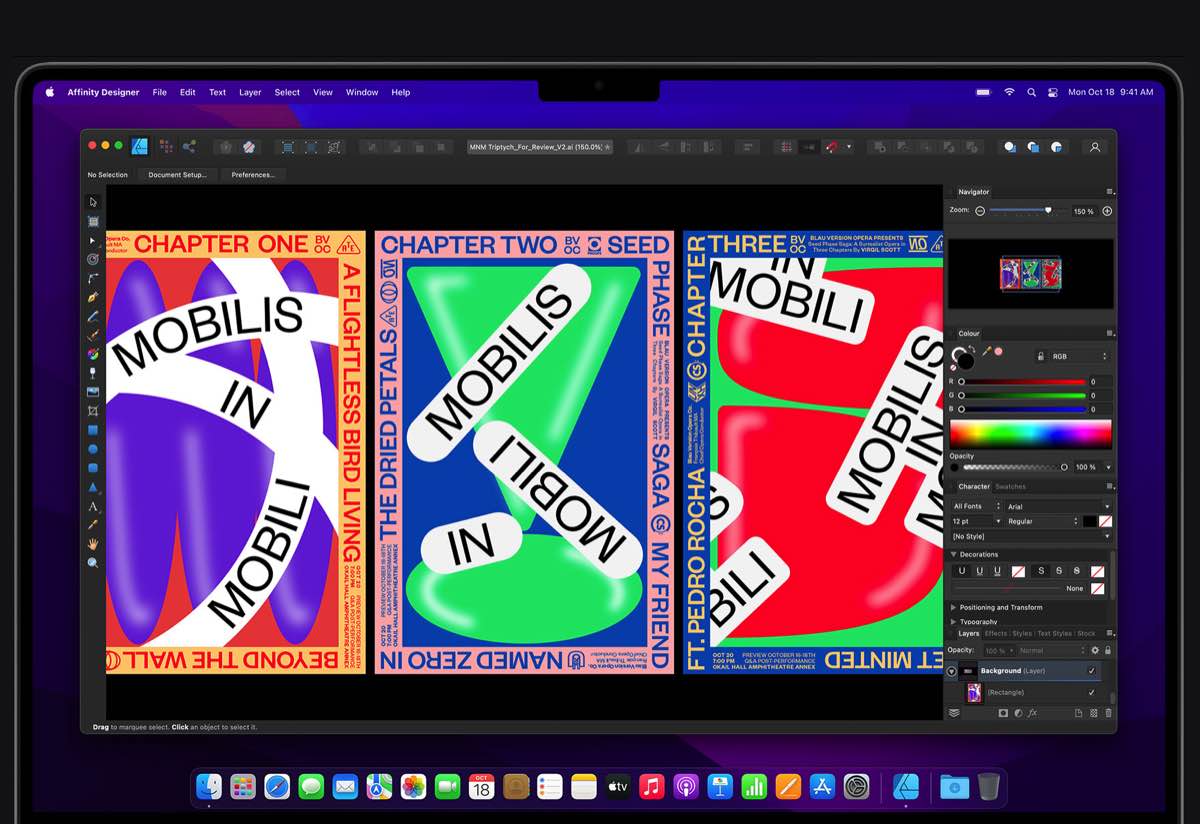Click zoom out minus in Navigator
1200x824 pixels.
click(980, 211)
